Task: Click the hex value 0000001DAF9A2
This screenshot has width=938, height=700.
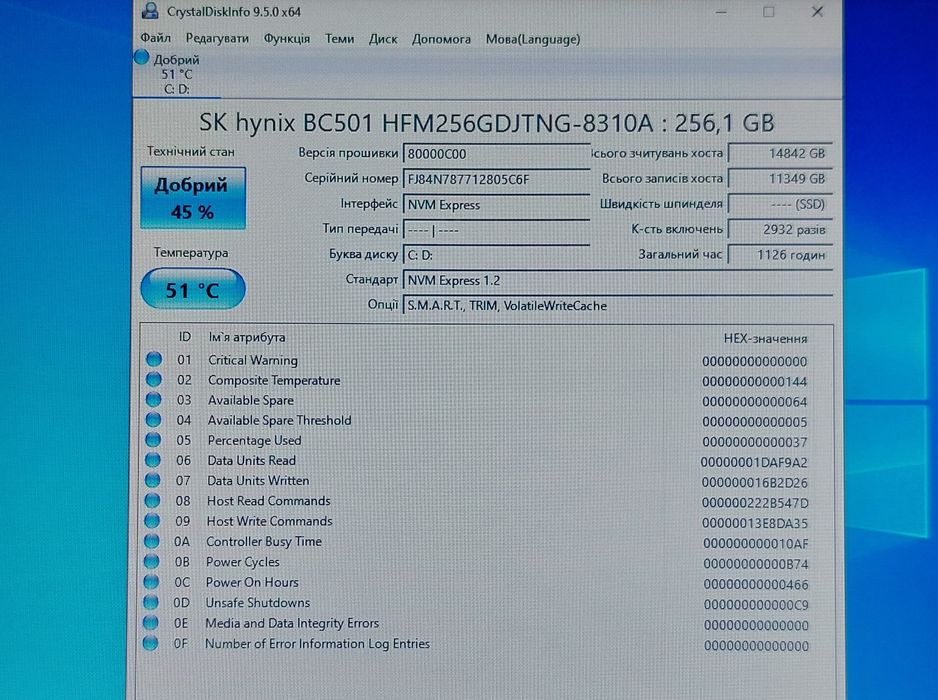Action: (754, 462)
